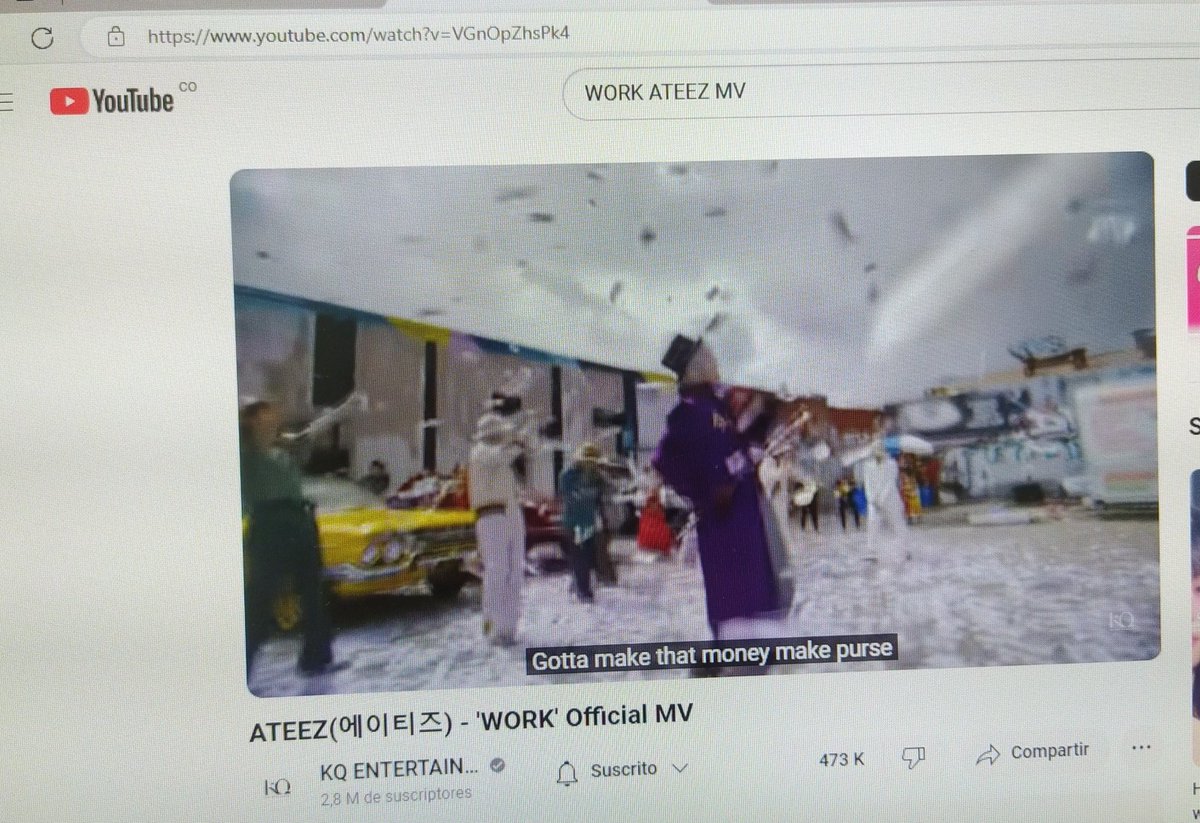Viewport: 1200px width, 823px height.
Task: Reload the page with the browser refresh icon
Action: coord(42,38)
